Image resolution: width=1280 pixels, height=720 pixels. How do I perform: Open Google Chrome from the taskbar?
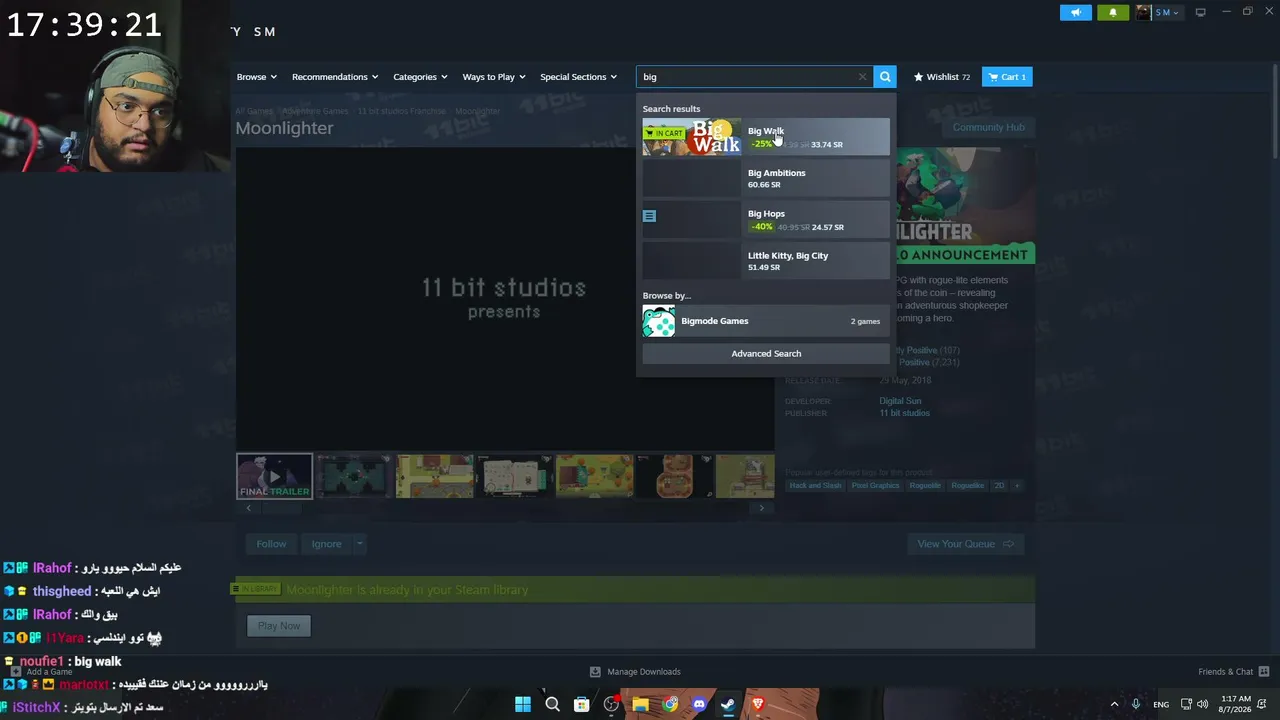[x=670, y=704]
